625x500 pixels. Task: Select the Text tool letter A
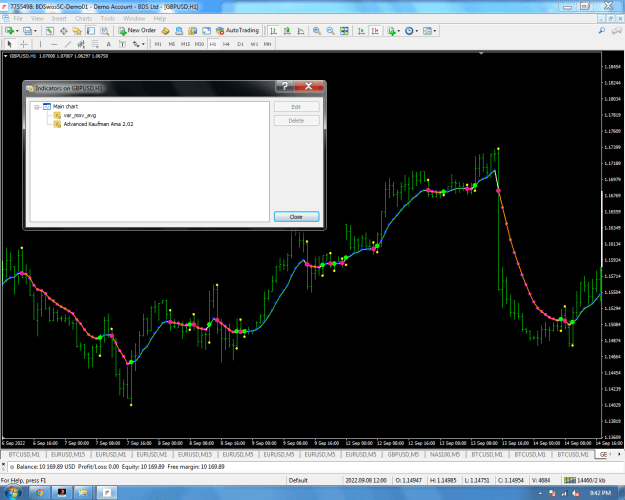(x=108, y=44)
